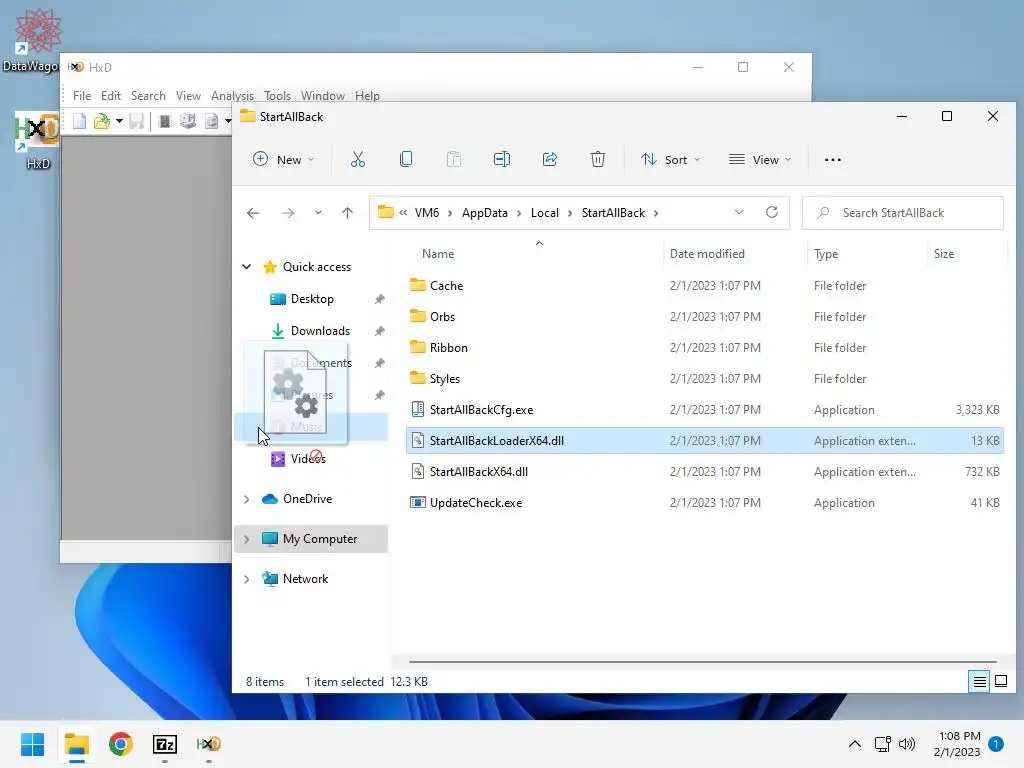1024x768 pixels.
Task: Open the See more (three dots) menu
Action: pyautogui.click(x=833, y=159)
